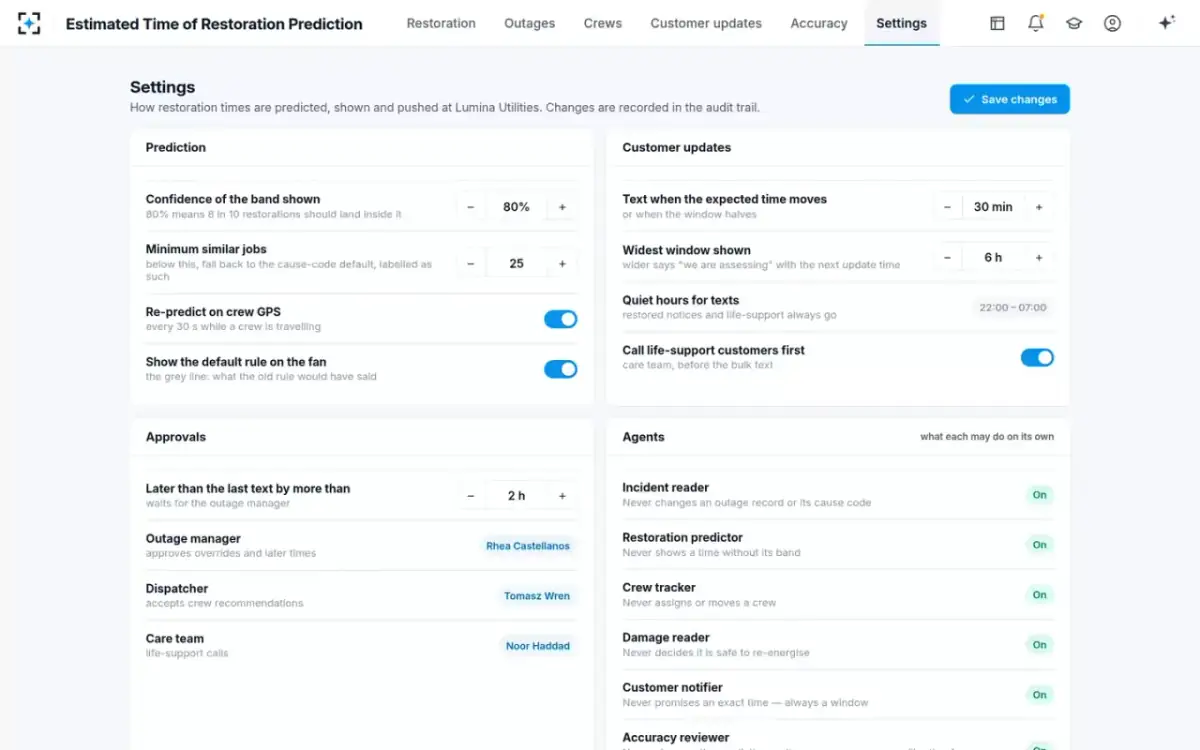Open user account profile icon
Viewport: 1200px width, 750px height.
pos(1112,23)
